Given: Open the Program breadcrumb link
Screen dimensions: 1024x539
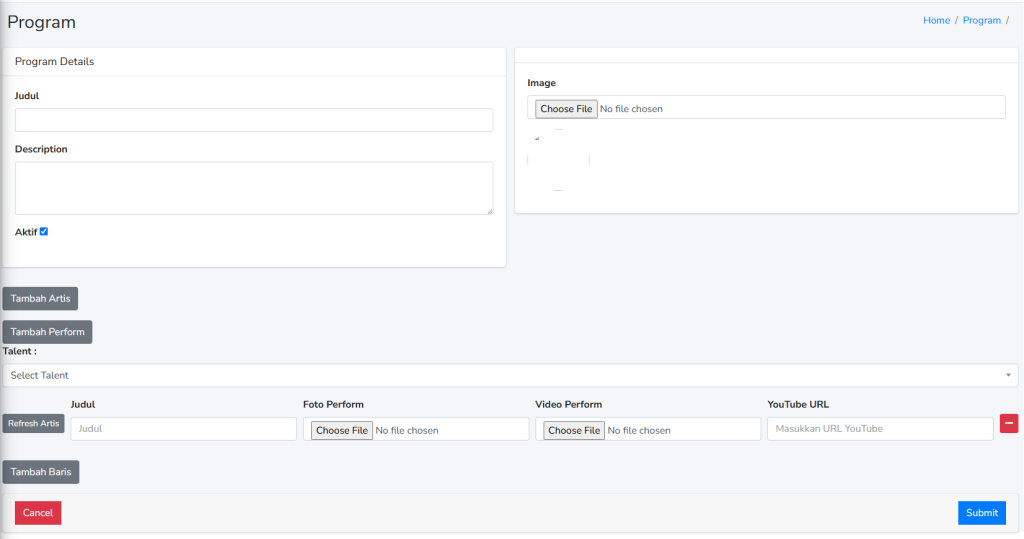Looking at the screenshot, I should (x=981, y=20).
